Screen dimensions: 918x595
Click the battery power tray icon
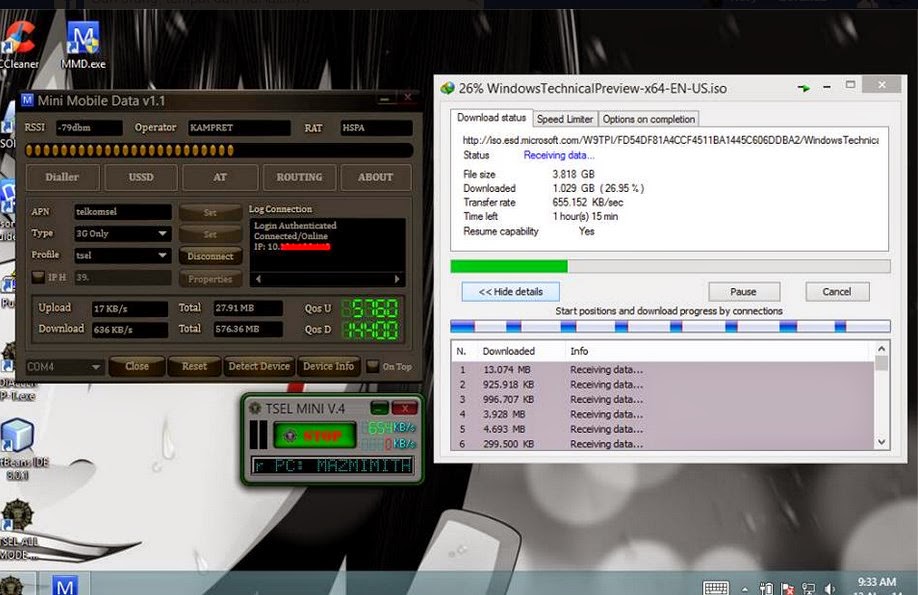[x=766, y=589]
